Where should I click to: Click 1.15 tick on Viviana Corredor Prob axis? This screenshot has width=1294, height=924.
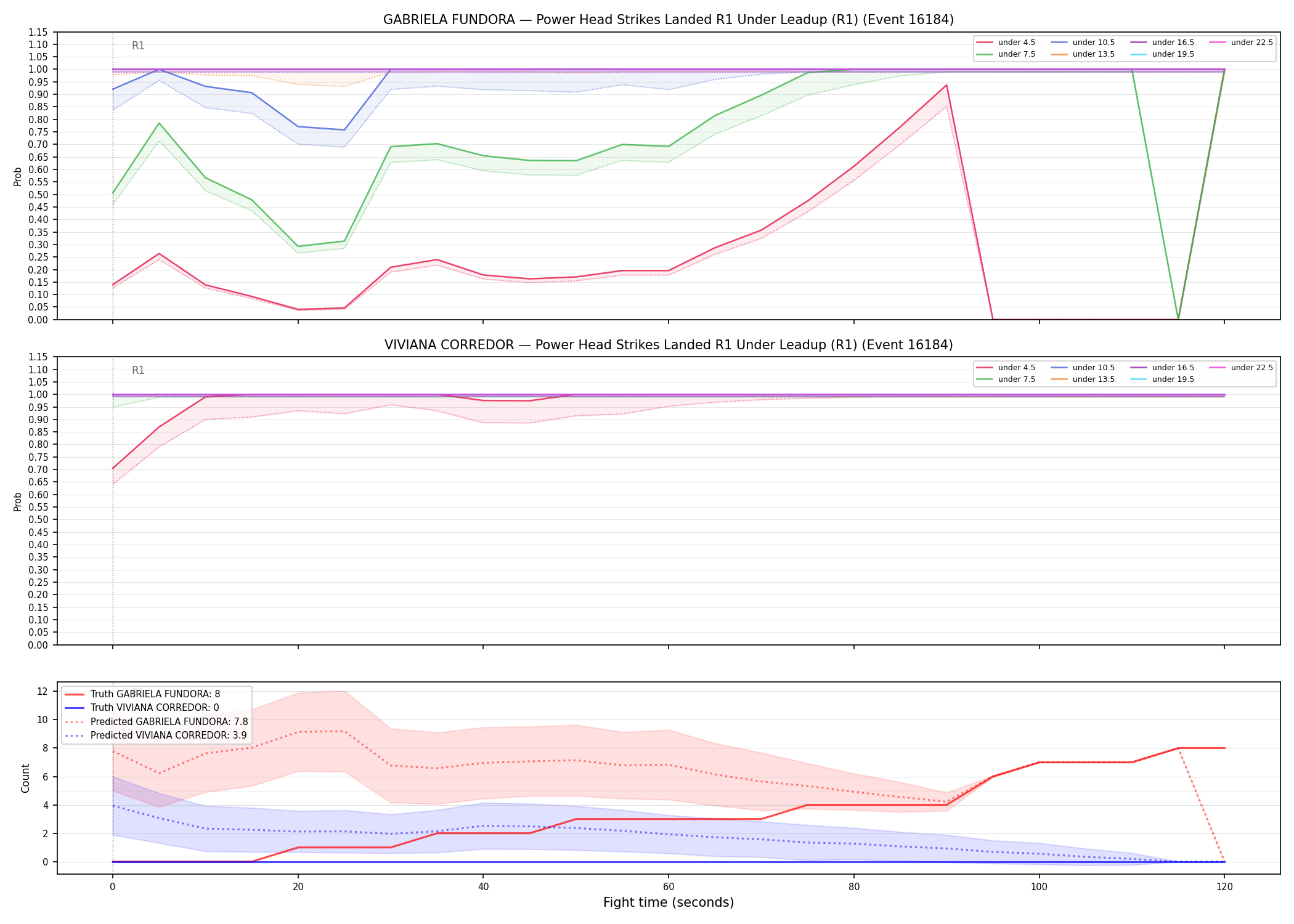coord(38,357)
